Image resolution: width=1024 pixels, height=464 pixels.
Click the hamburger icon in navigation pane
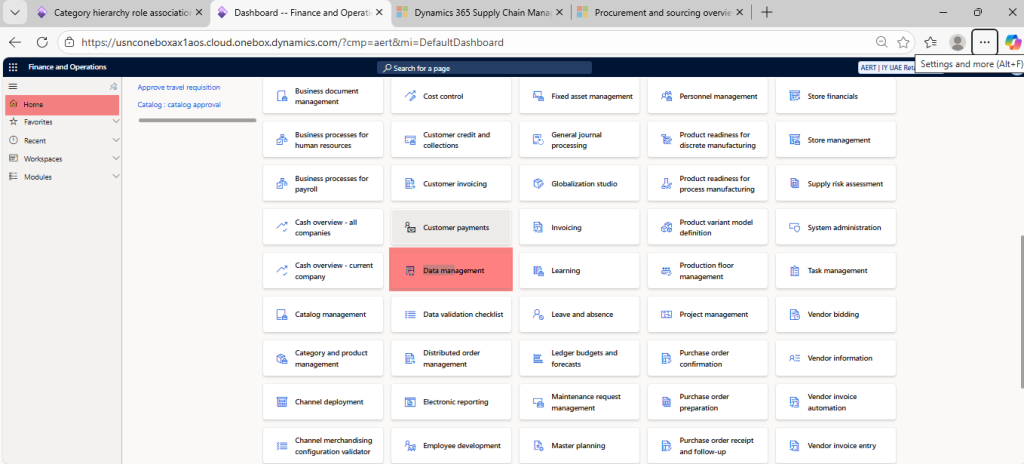tap(13, 86)
